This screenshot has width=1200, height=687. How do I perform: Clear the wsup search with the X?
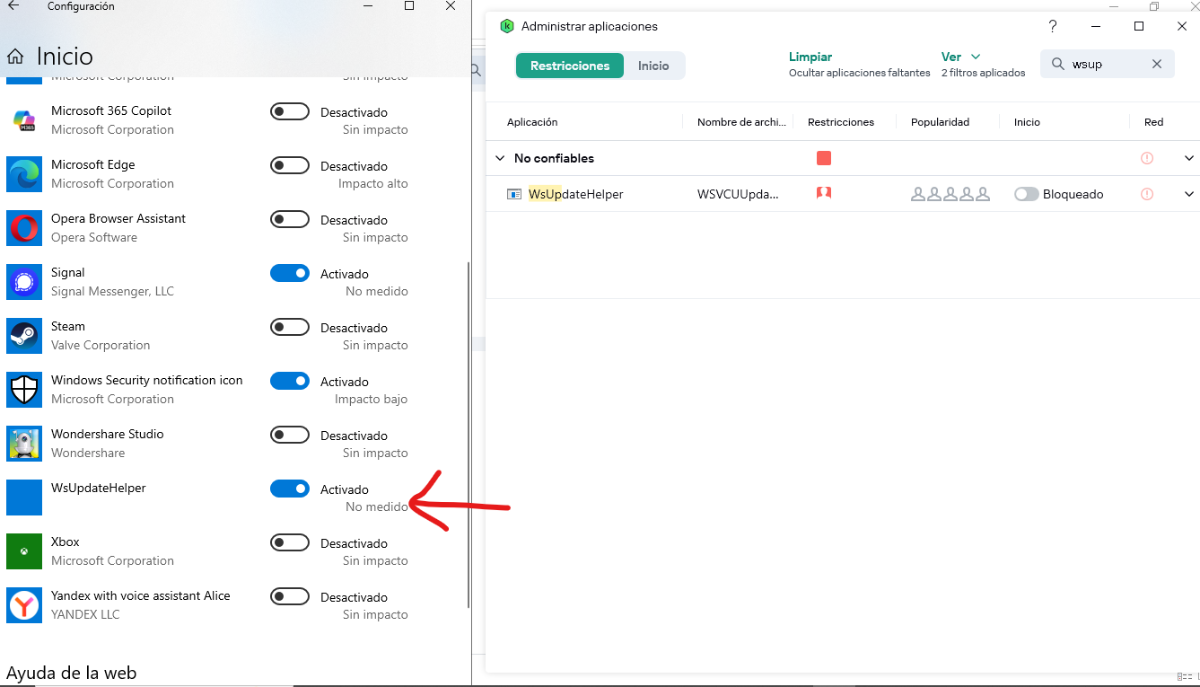(1157, 64)
